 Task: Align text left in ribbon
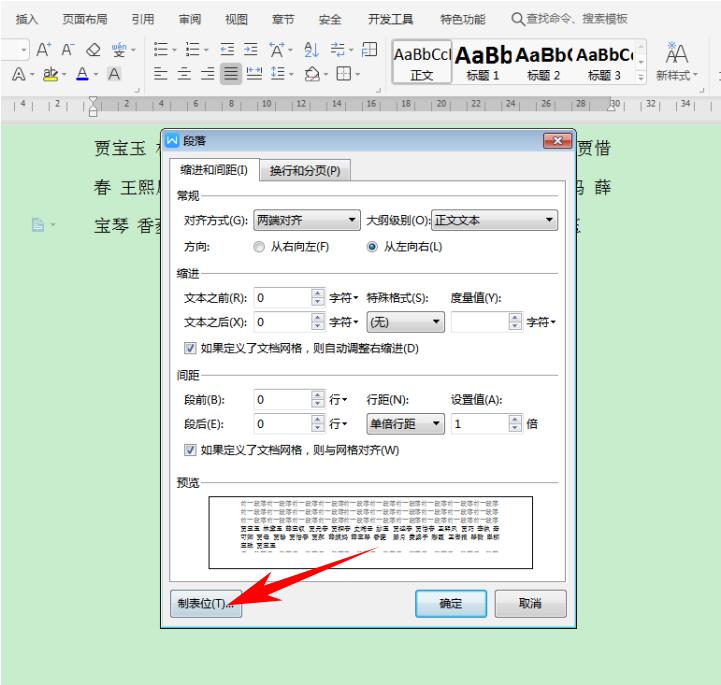tap(160, 74)
